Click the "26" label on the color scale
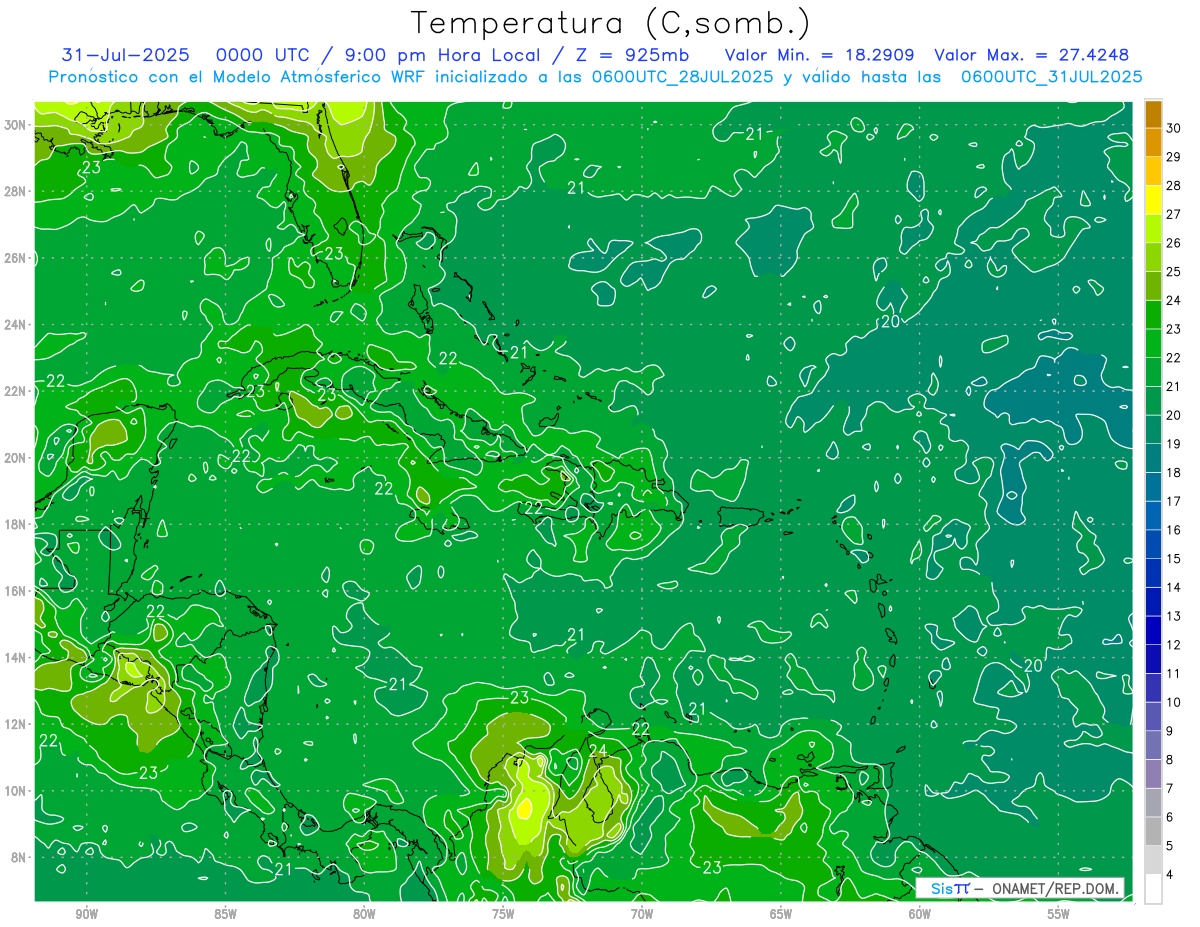This screenshot has height=927, width=1200. tap(1173, 243)
